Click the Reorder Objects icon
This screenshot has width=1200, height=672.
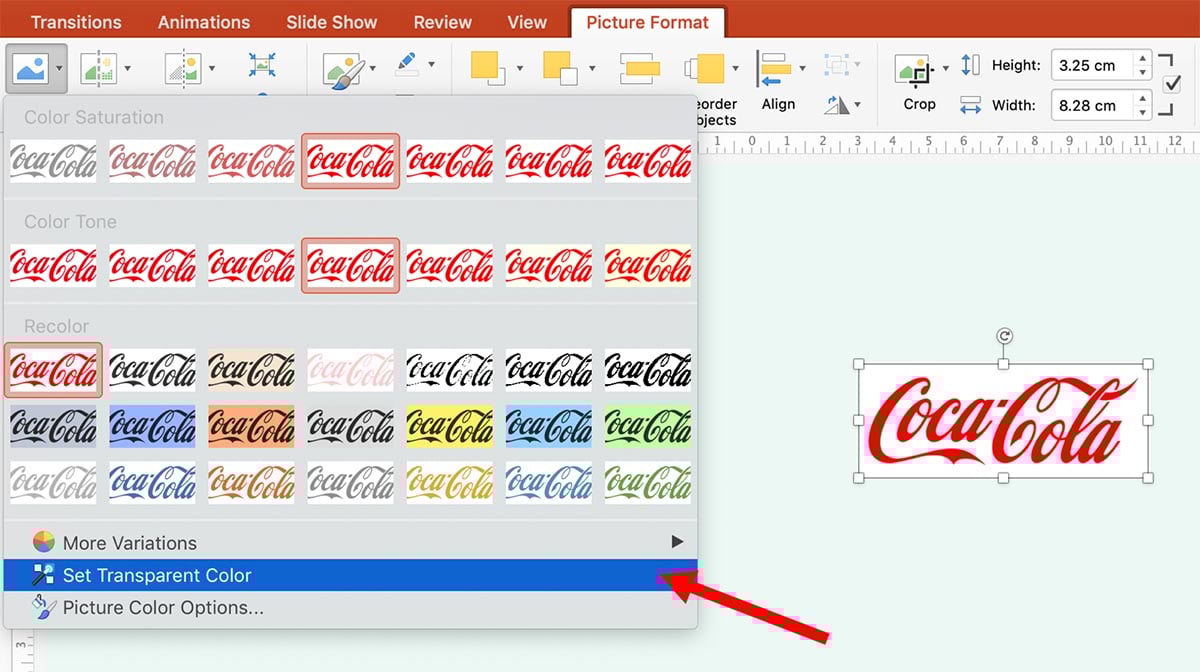click(x=707, y=69)
